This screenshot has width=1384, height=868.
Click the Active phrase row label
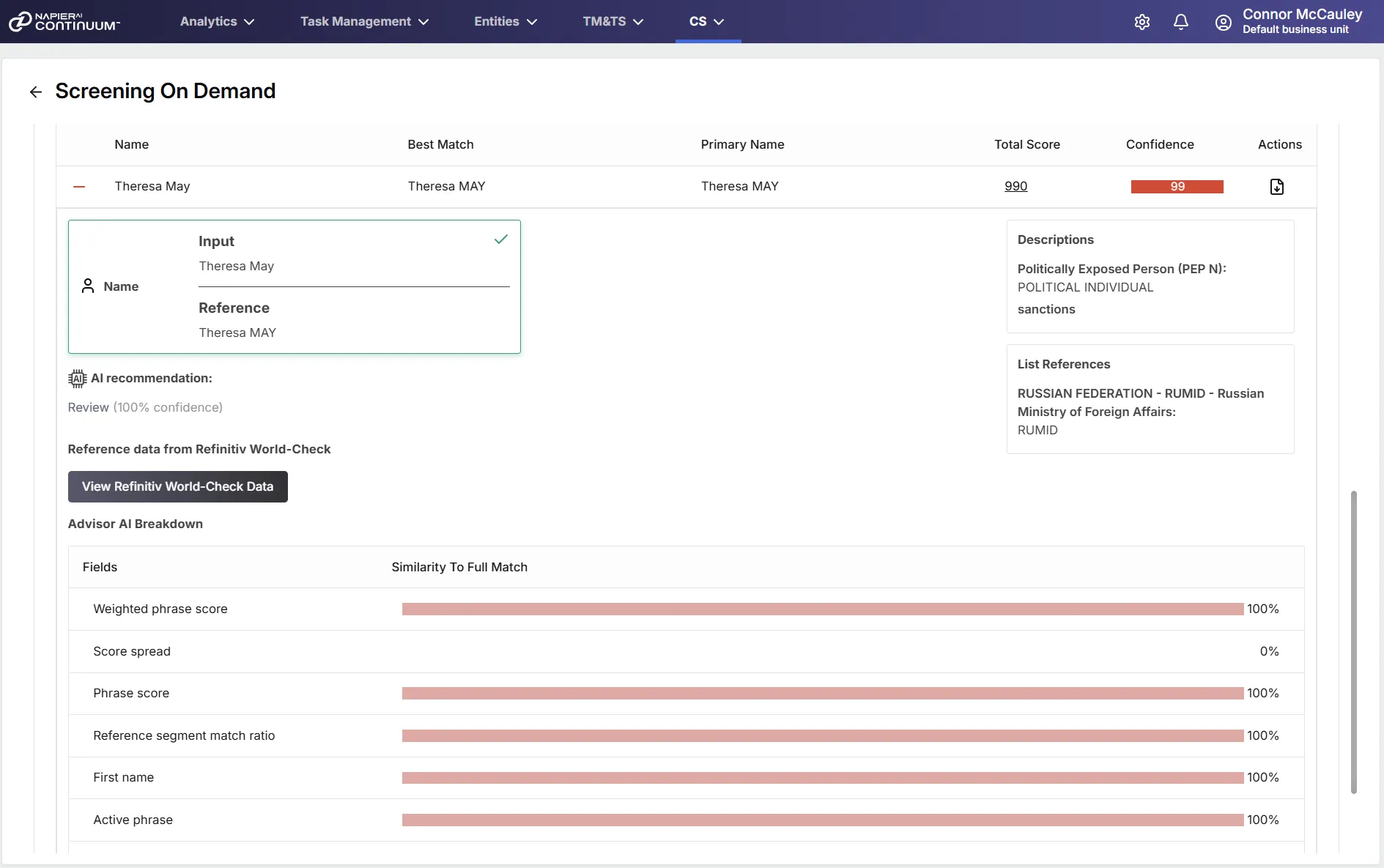coord(133,820)
